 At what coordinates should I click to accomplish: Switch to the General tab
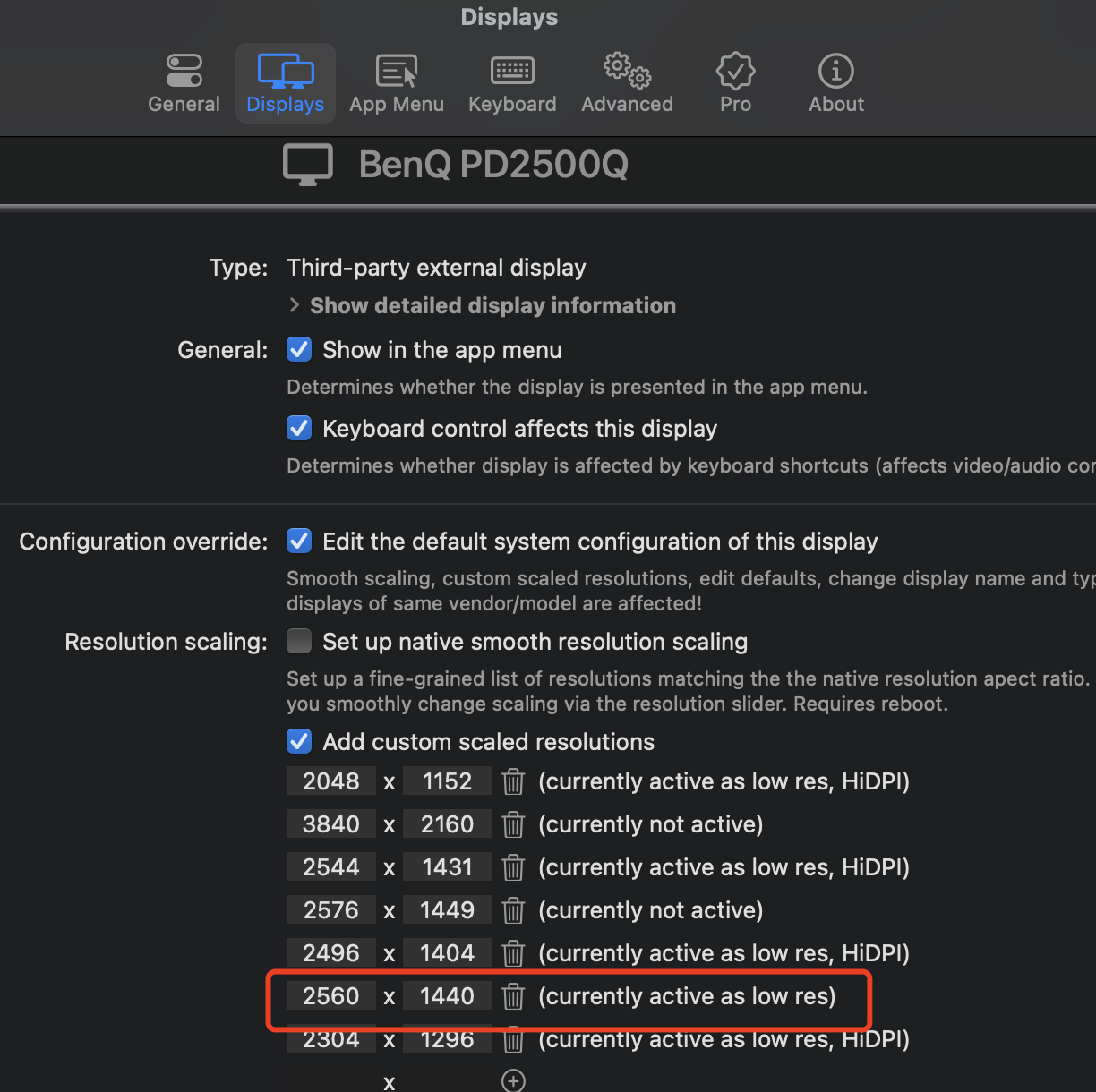click(184, 82)
